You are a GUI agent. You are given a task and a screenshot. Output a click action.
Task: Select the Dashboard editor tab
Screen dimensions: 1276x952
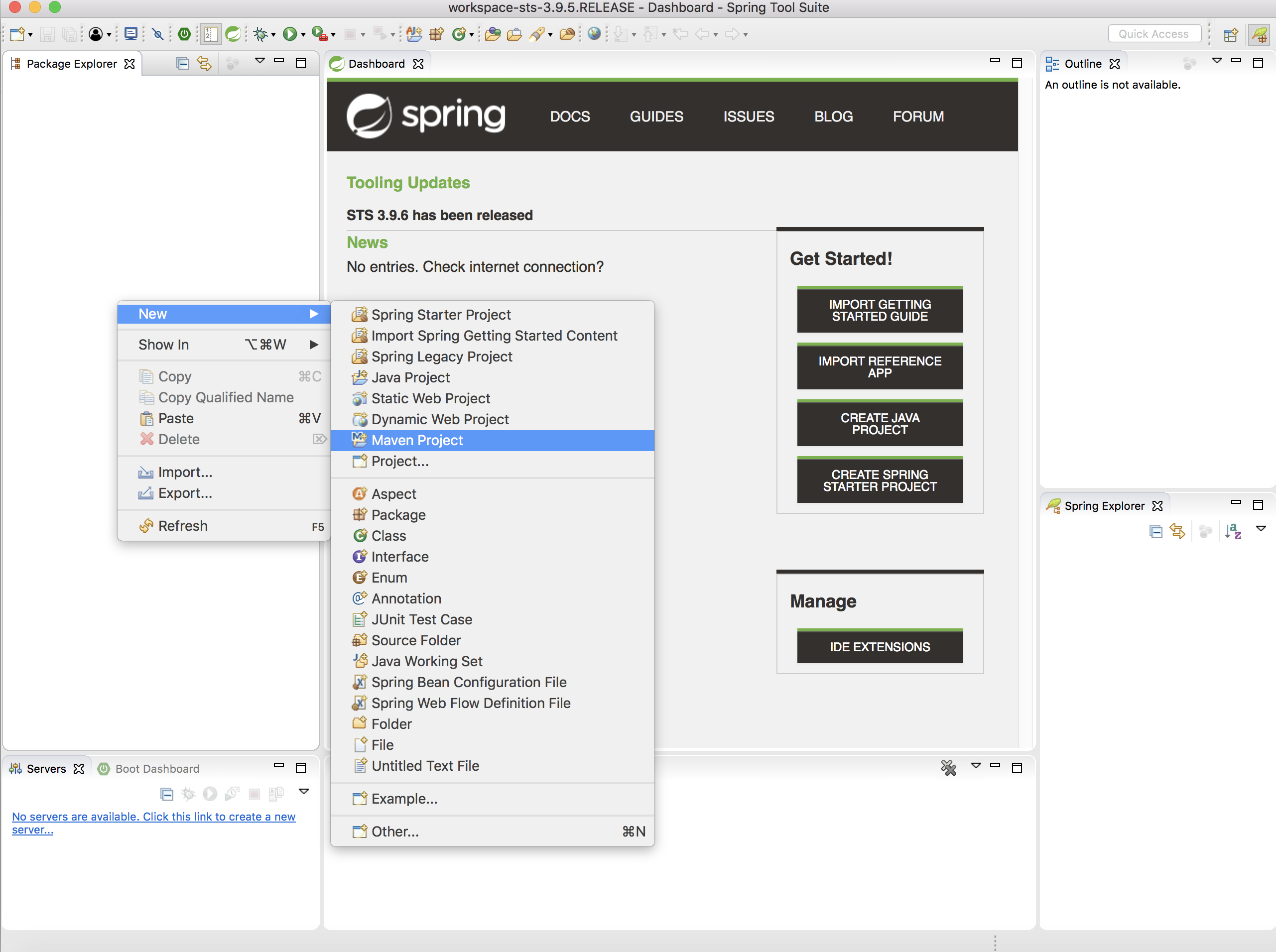click(x=377, y=63)
